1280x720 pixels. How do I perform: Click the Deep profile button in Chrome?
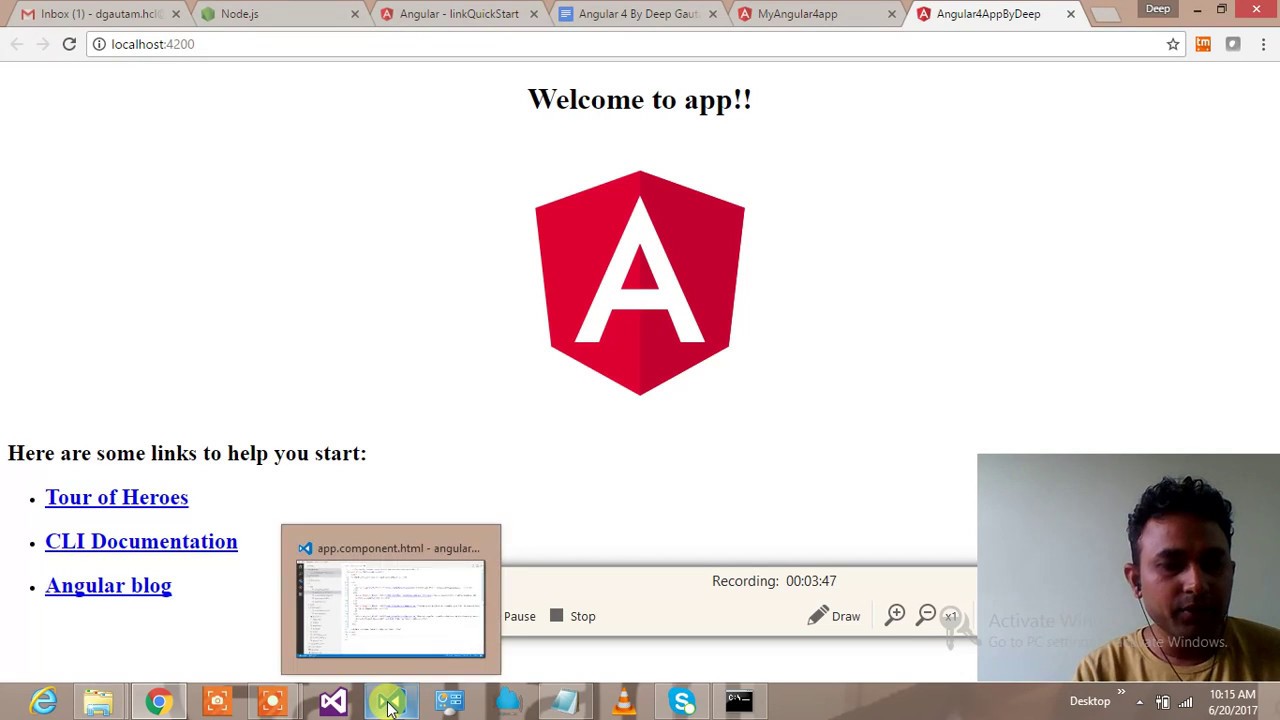tap(1158, 9)
